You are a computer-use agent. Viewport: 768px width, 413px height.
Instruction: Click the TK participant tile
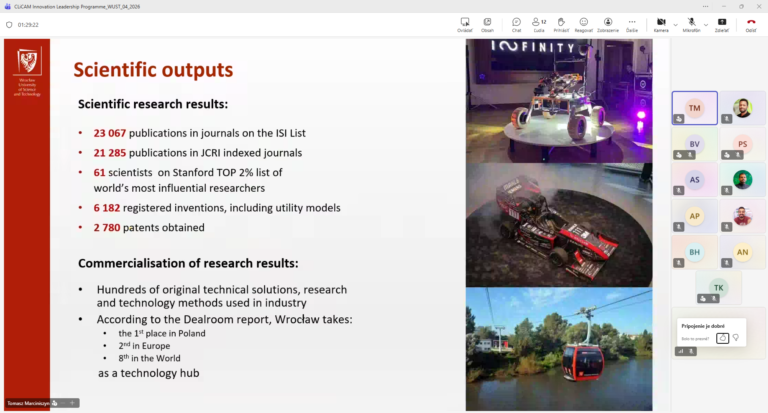(x=718, y=288)
